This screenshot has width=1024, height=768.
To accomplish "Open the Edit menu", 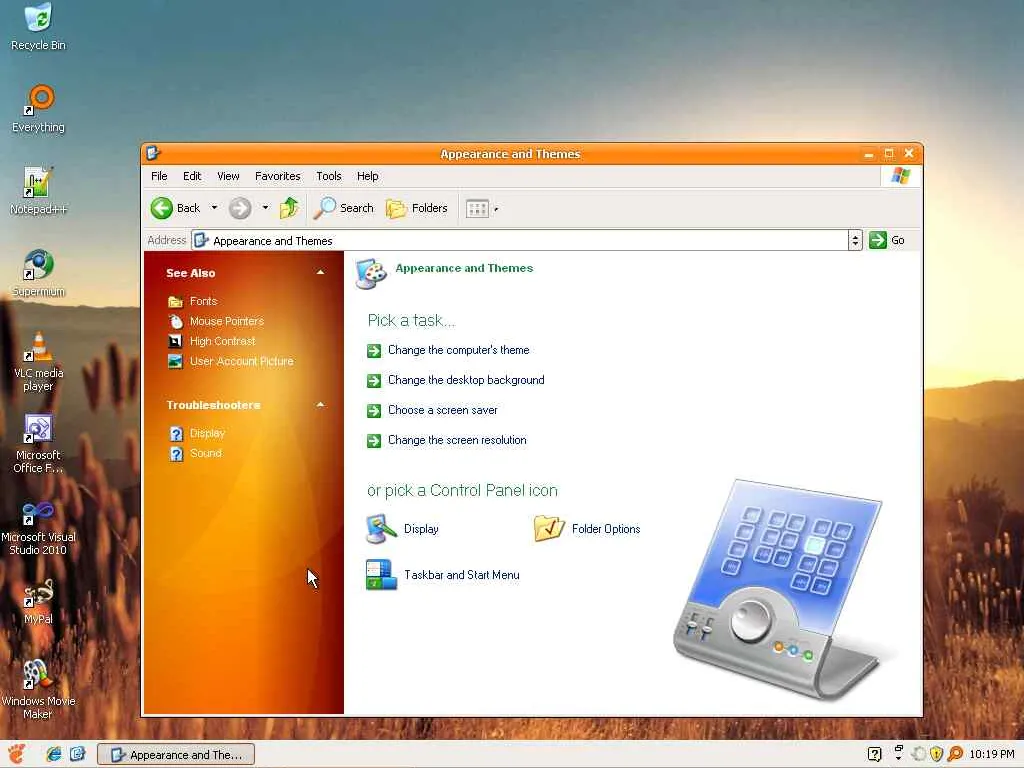I will click(192, 176).
